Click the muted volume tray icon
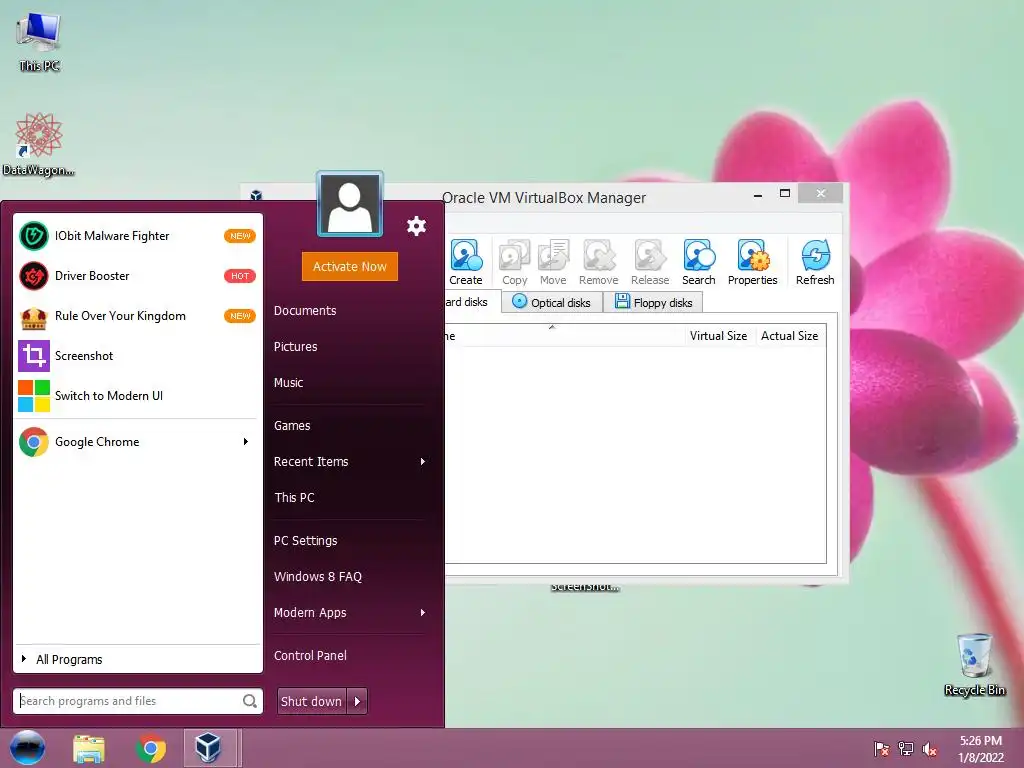This screenshot has height=768, width=1024. click(x=930, y=749)
